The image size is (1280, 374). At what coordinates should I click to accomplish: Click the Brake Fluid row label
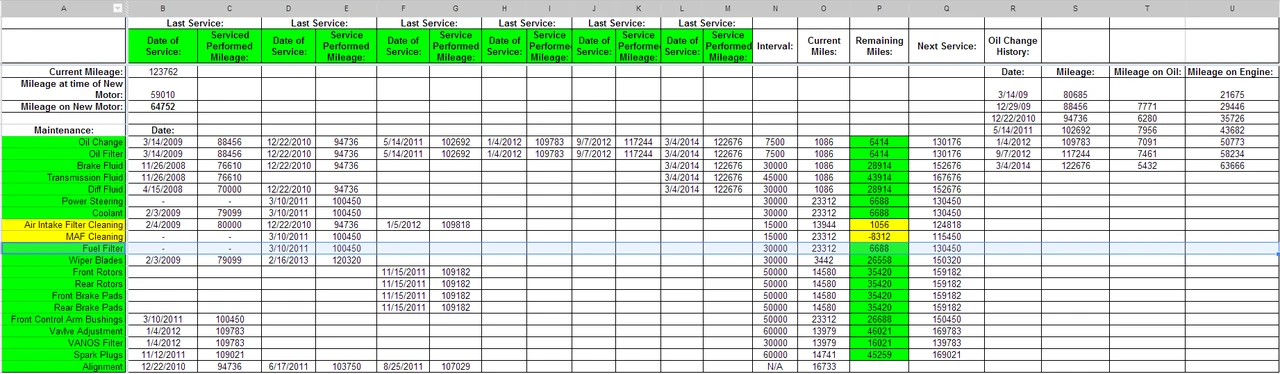64,166
